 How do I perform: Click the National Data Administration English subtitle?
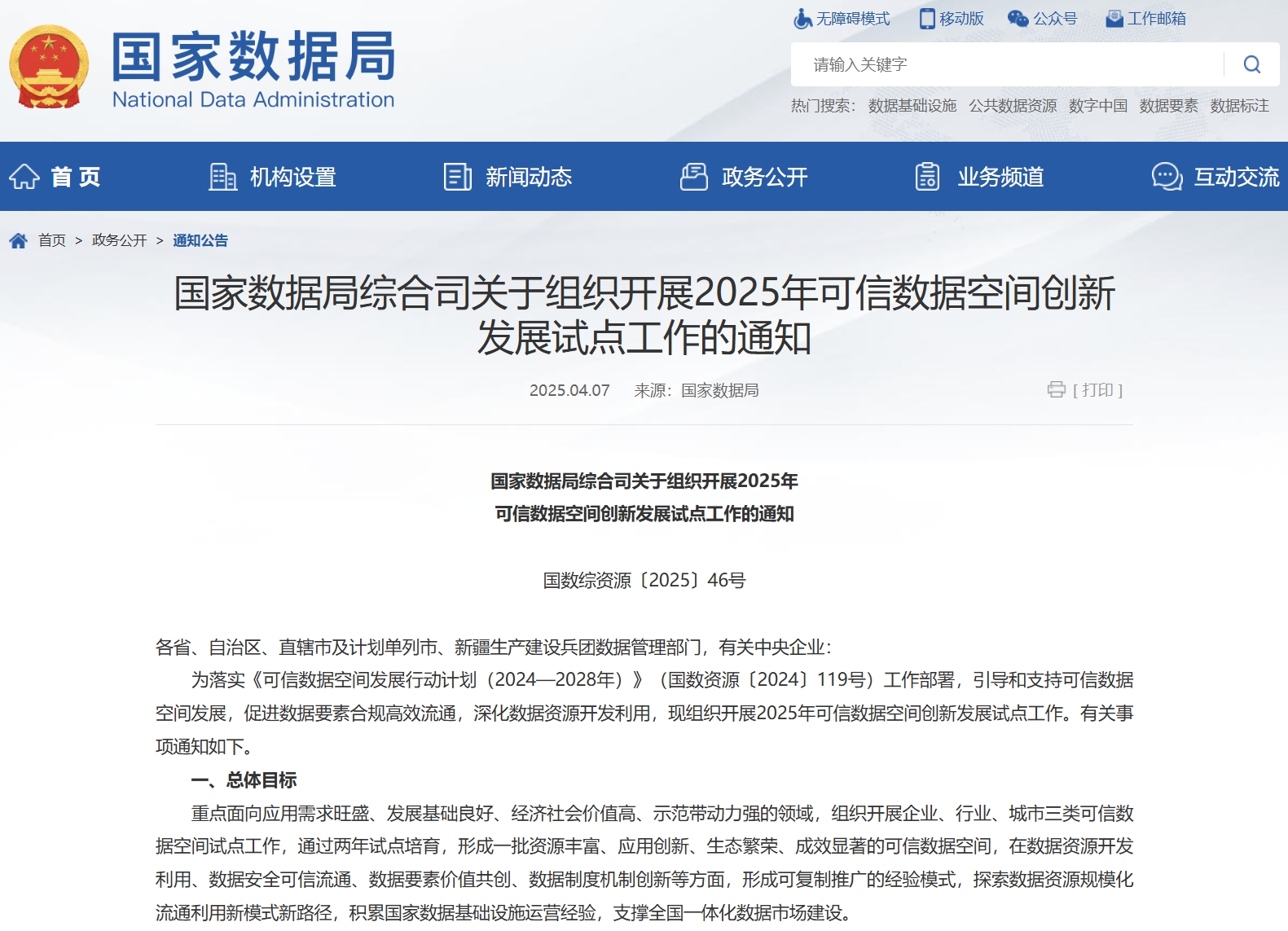click(x=253, y=99)
